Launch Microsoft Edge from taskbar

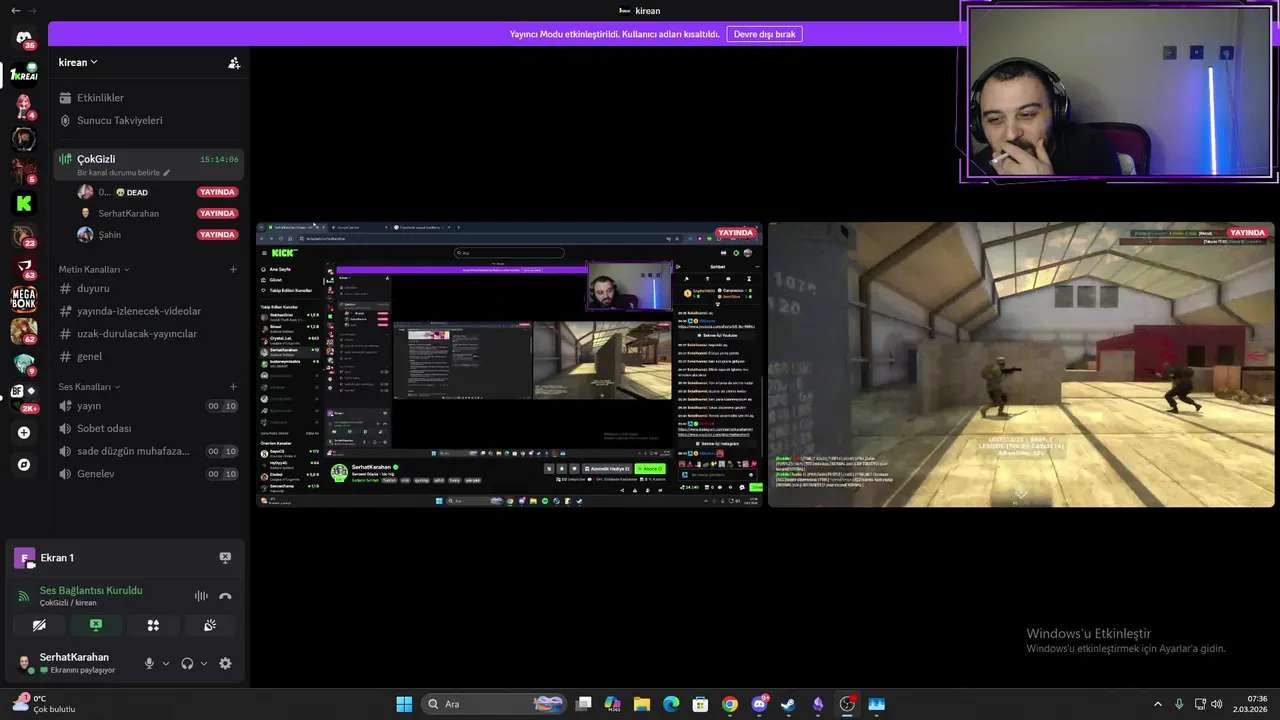click(x=671, y=704)
